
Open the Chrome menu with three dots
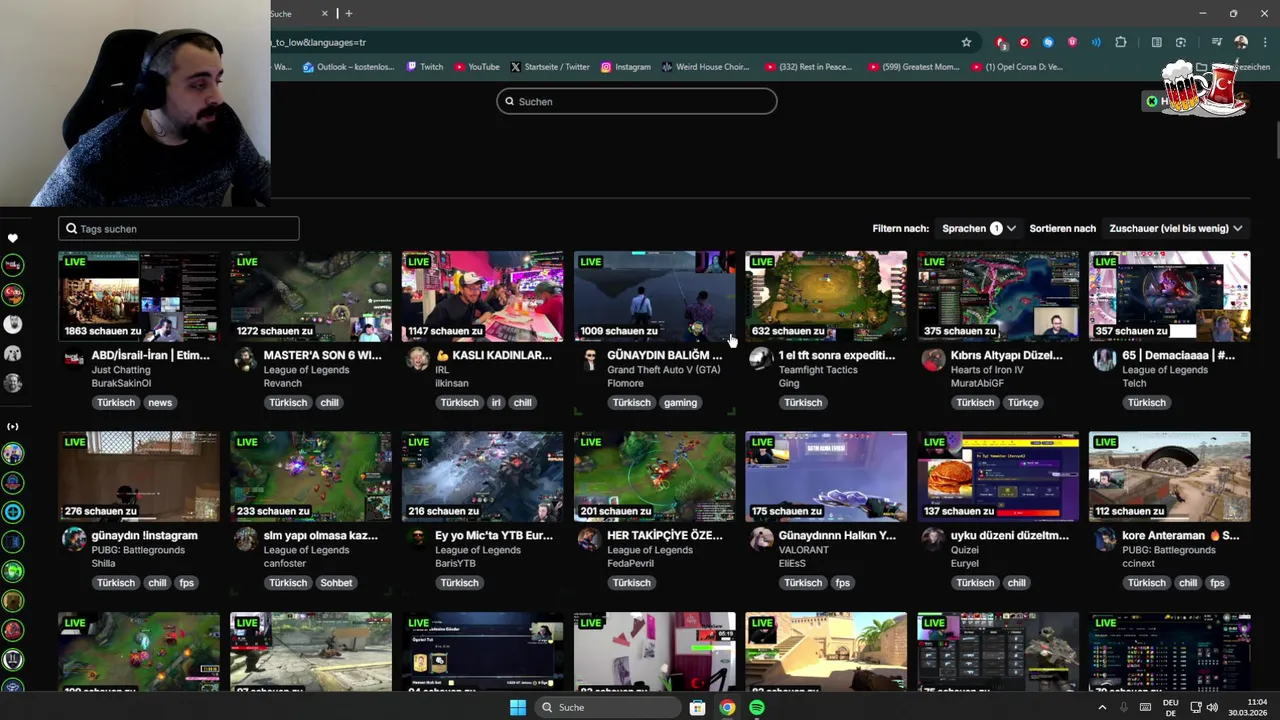pos(1265,43)
